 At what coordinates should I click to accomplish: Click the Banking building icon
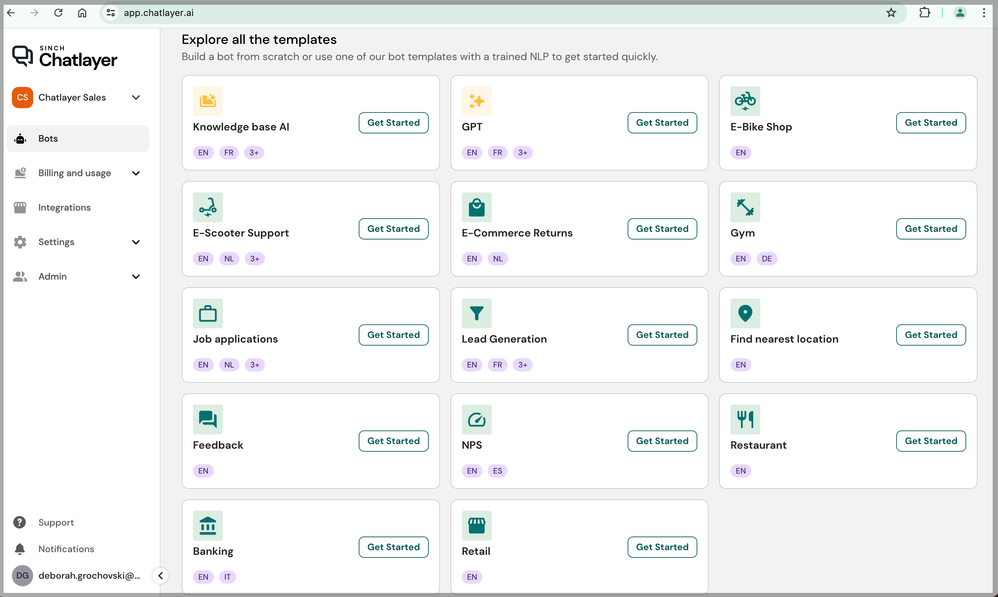207,526
